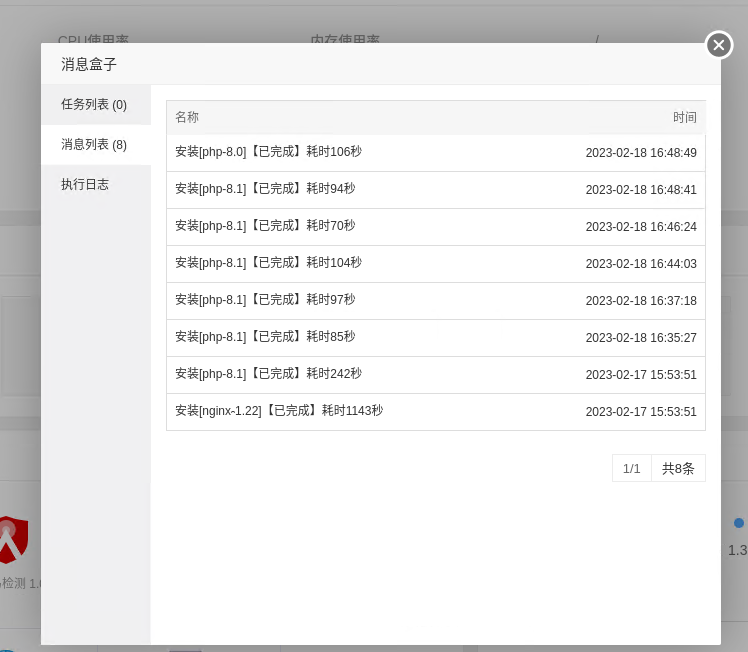The height and width of the screenshot is (652, 748).
Task: Click the timestamp 2023-02-18 16:37:18
Action: 641,301
